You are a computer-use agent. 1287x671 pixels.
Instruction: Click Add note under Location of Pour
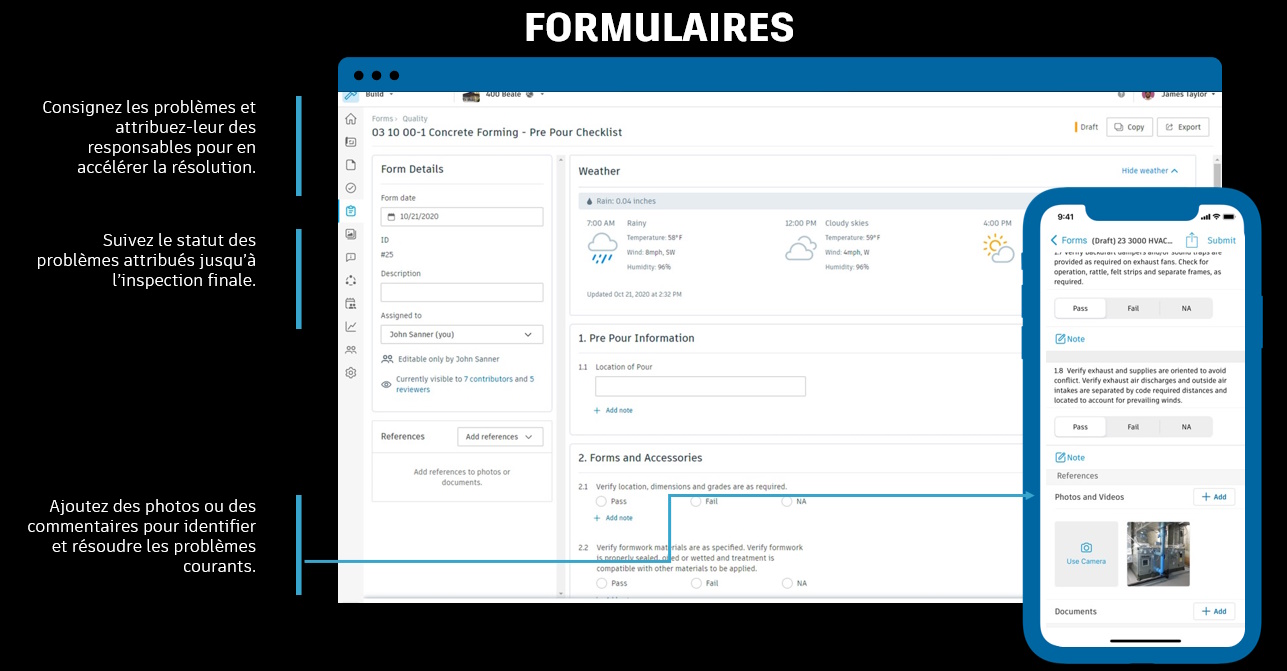tap(613, 411)
